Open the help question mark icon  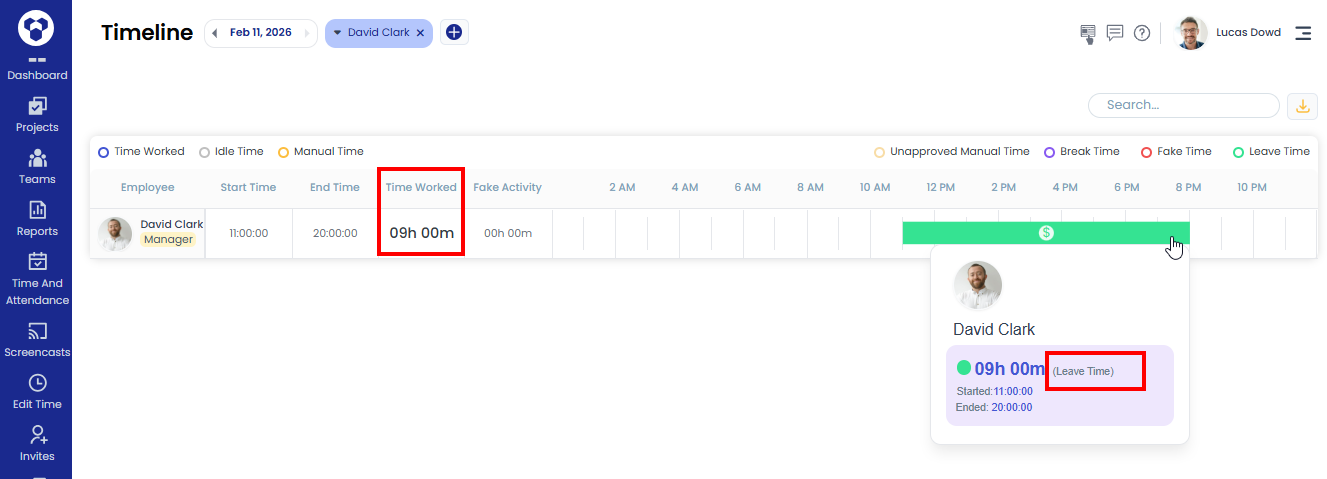(x=1142, y=33)
